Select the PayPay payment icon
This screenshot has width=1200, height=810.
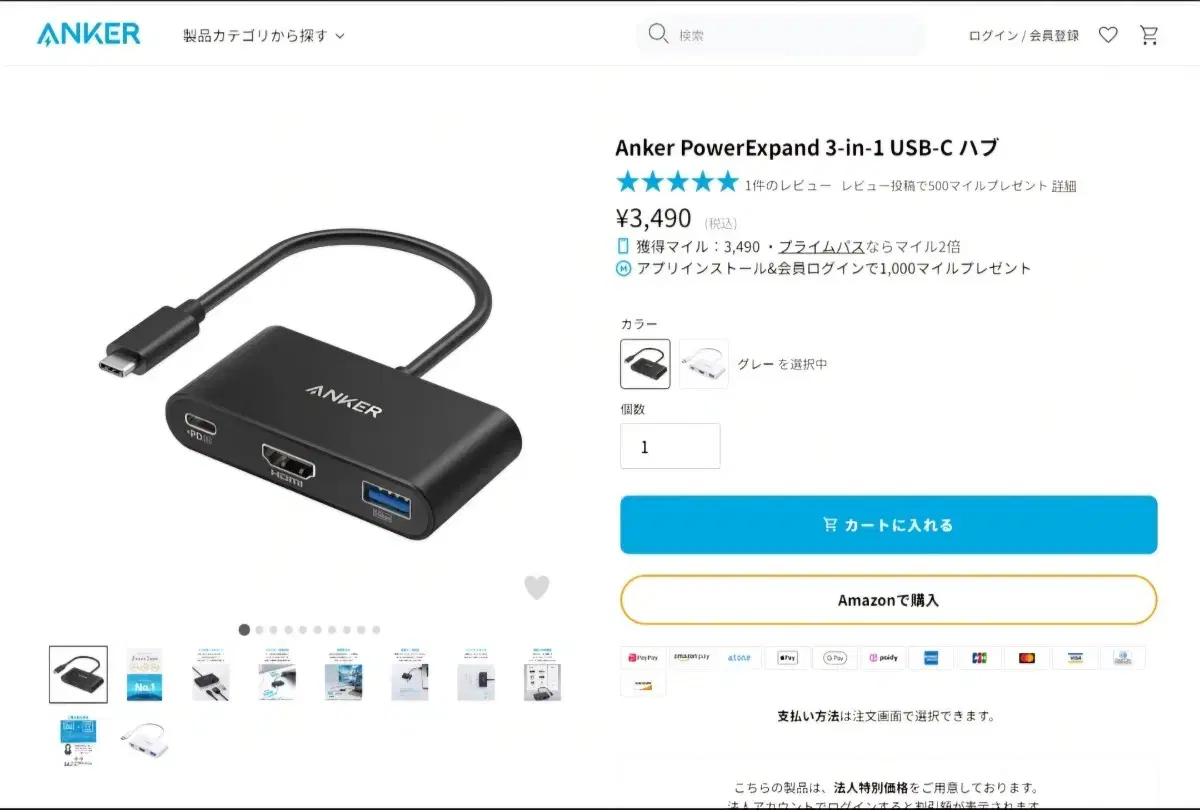pyautogui.click(x=644, y=658)
